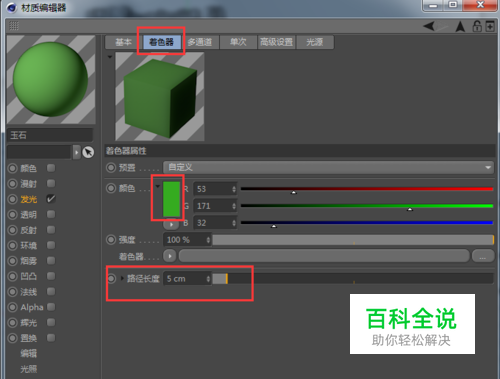Click the G value stepper arrows
This screenshot has height=379, width=500.
pos(234,206)
